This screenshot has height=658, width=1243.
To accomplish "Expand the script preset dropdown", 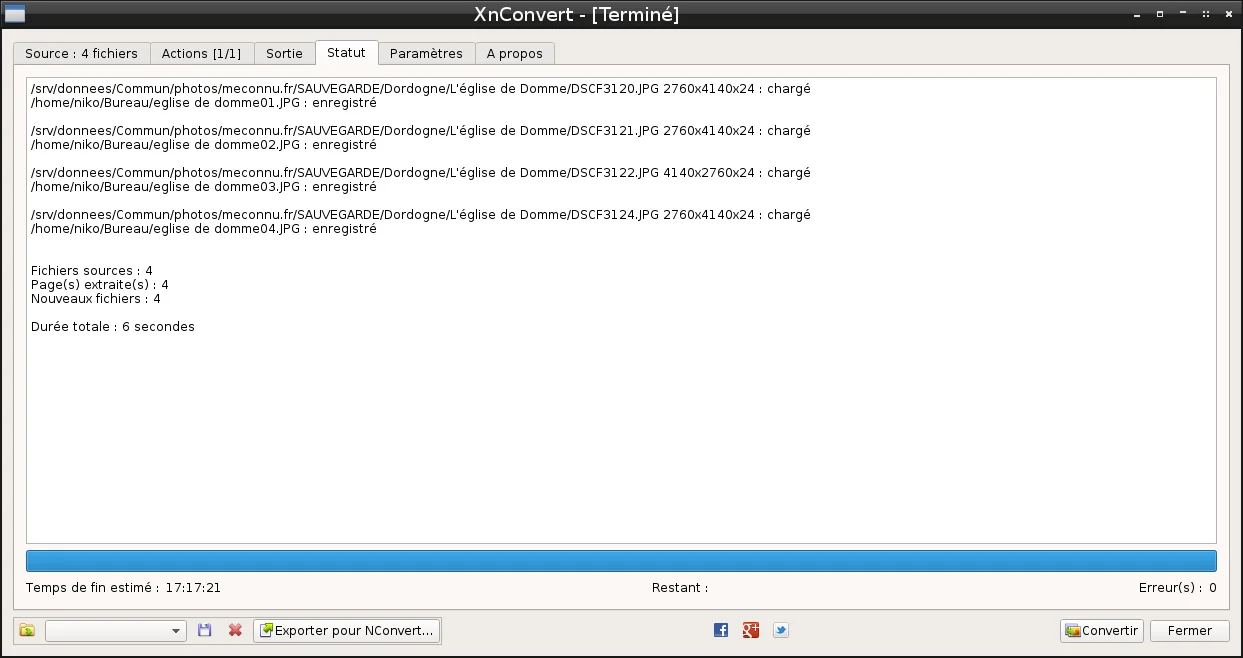I will [116, 631].
